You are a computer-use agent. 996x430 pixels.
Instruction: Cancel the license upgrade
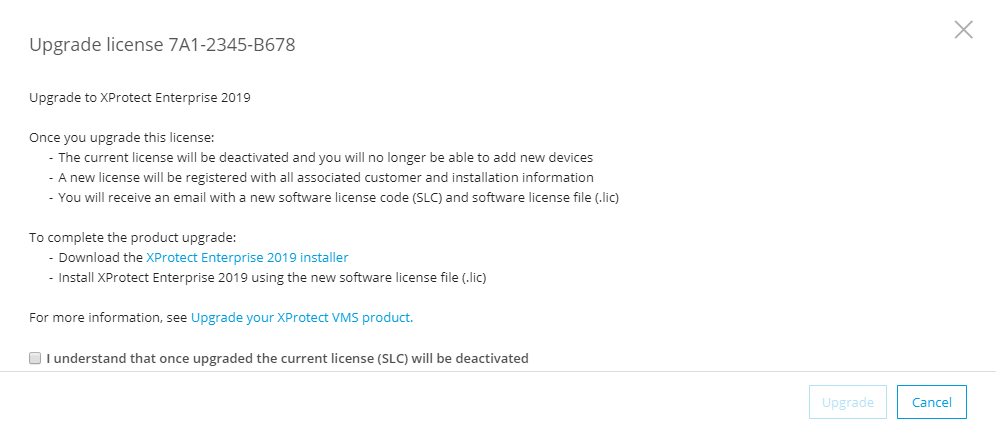[x=931, y=402]
